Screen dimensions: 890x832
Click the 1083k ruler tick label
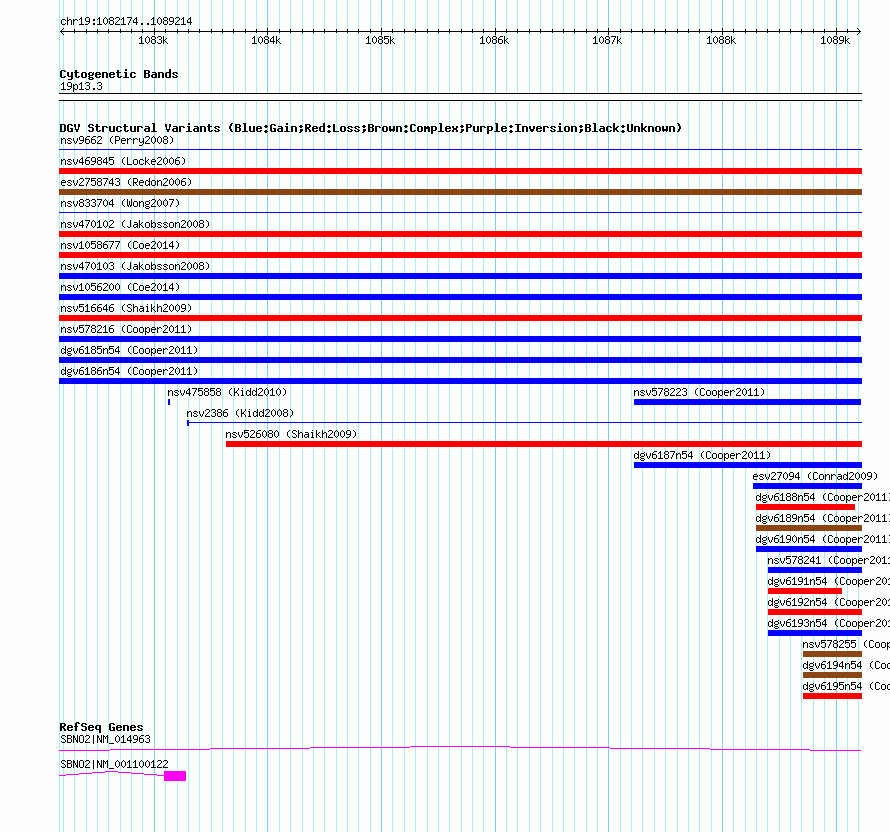[x=153, y=40]
